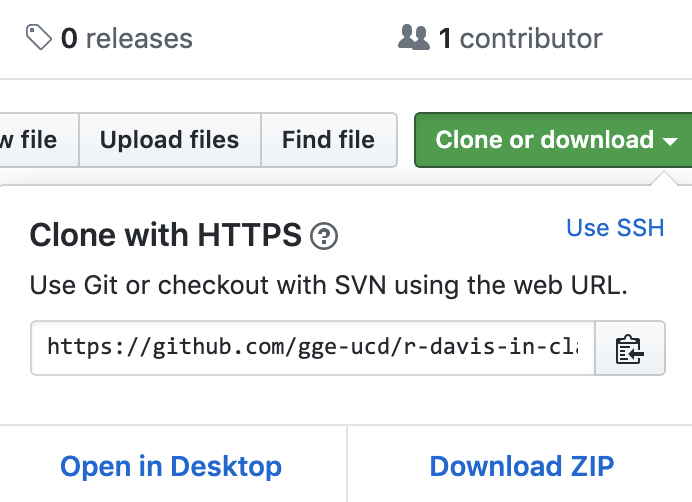Click the copy-to-clipboard icon
The width and height of the screenshot is (692, 502).
[630, 349]
